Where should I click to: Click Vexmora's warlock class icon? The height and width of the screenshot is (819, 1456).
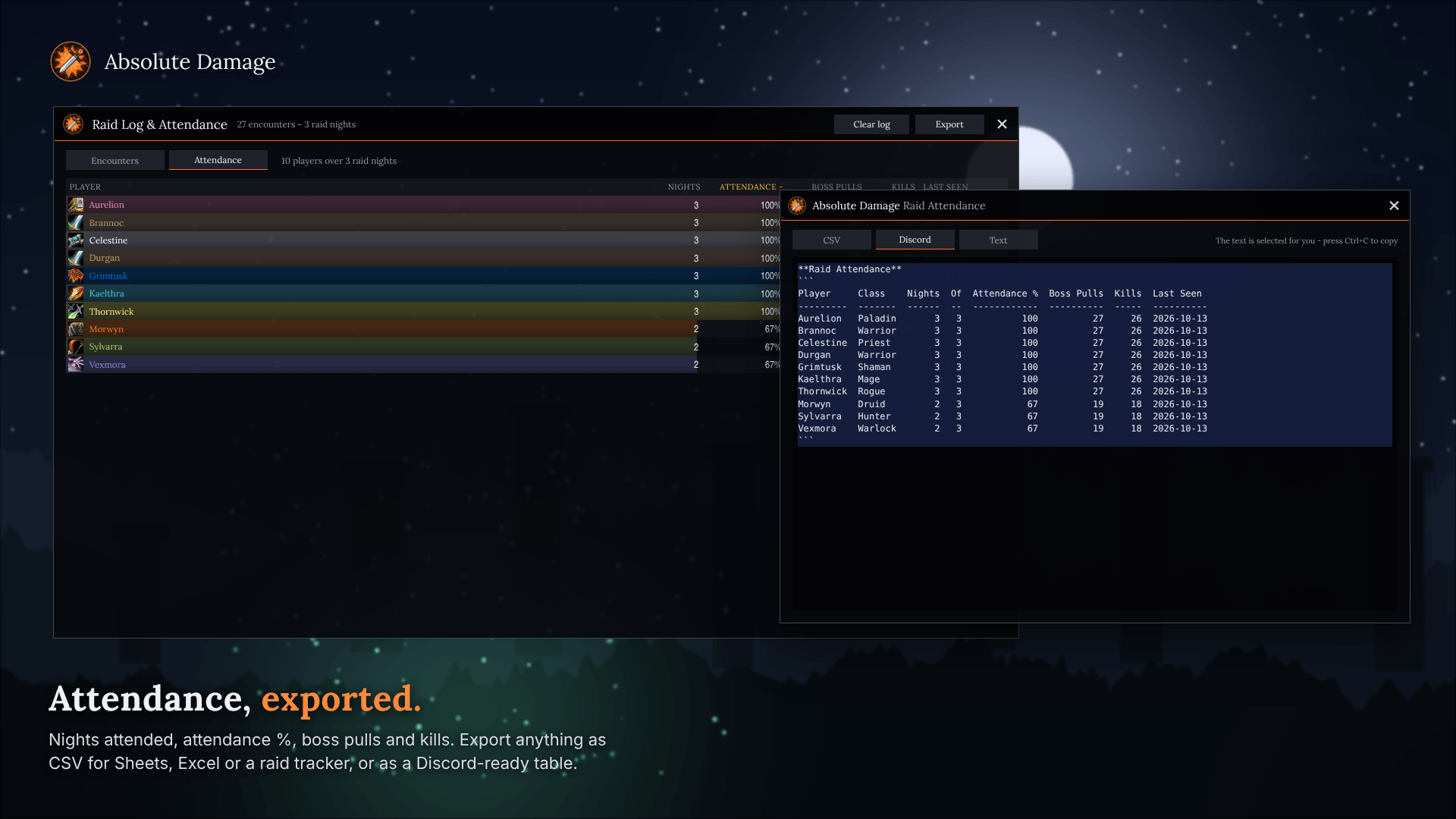[x=76, y=365]
